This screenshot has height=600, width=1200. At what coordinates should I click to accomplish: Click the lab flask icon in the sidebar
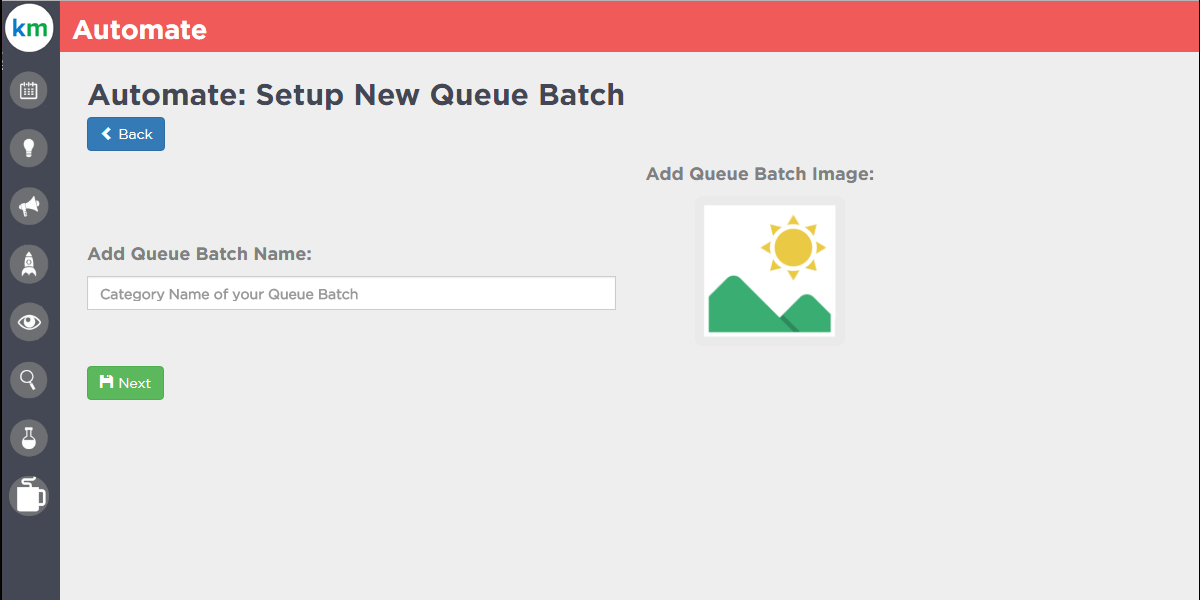(29, 437)
